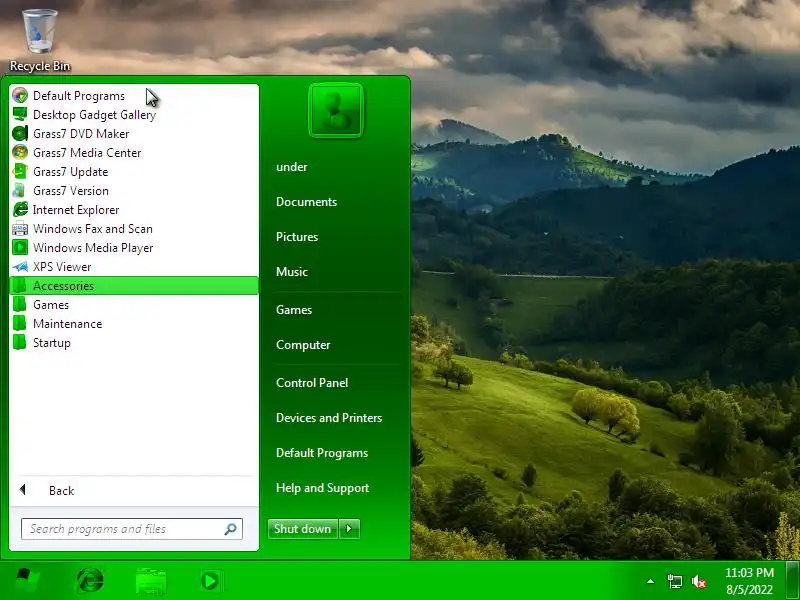Open Devices and Printers
Viewport: 800px width, 600px height.
click(329, 418)
